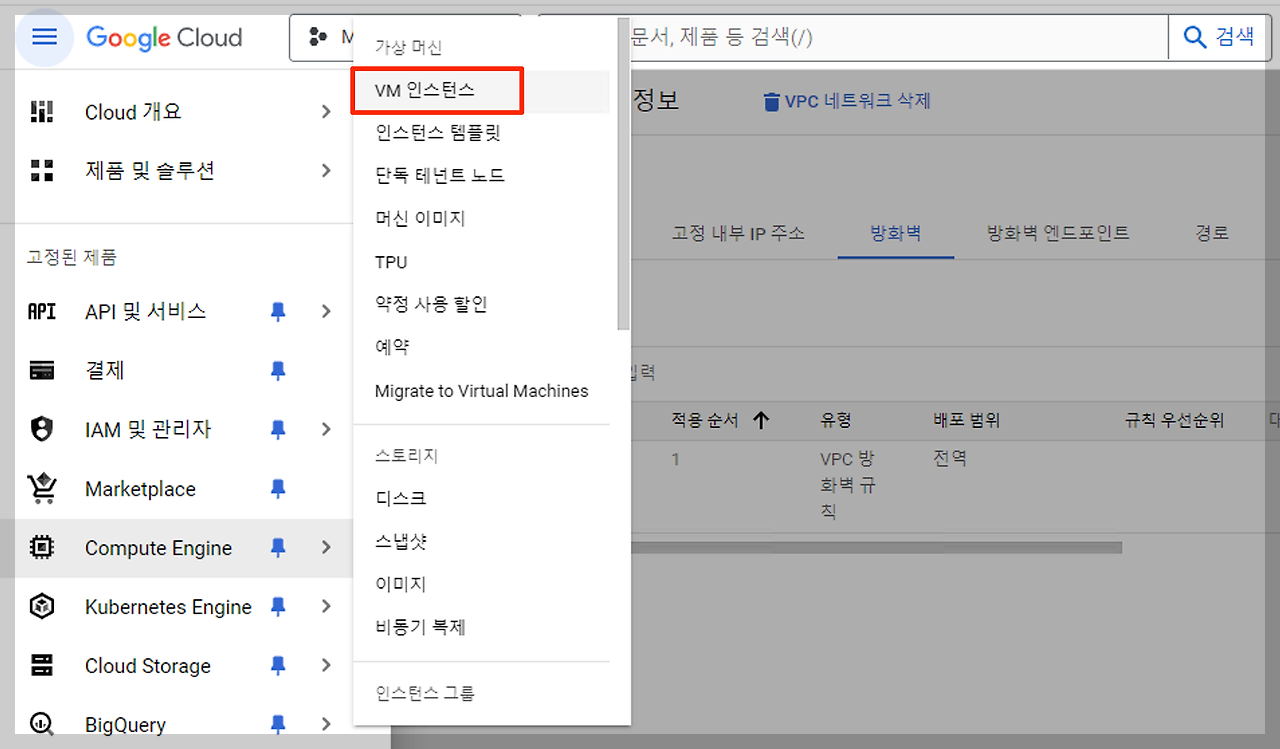Click the API 및 서비스 icon

42,312
